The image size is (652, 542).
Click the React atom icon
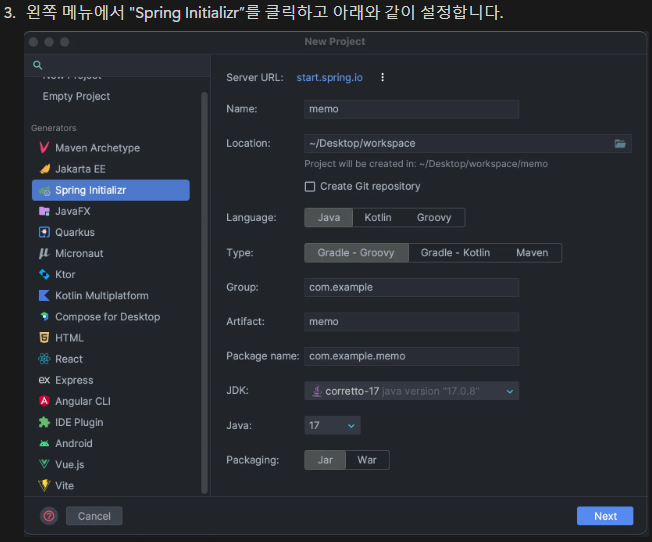[44, 359]
